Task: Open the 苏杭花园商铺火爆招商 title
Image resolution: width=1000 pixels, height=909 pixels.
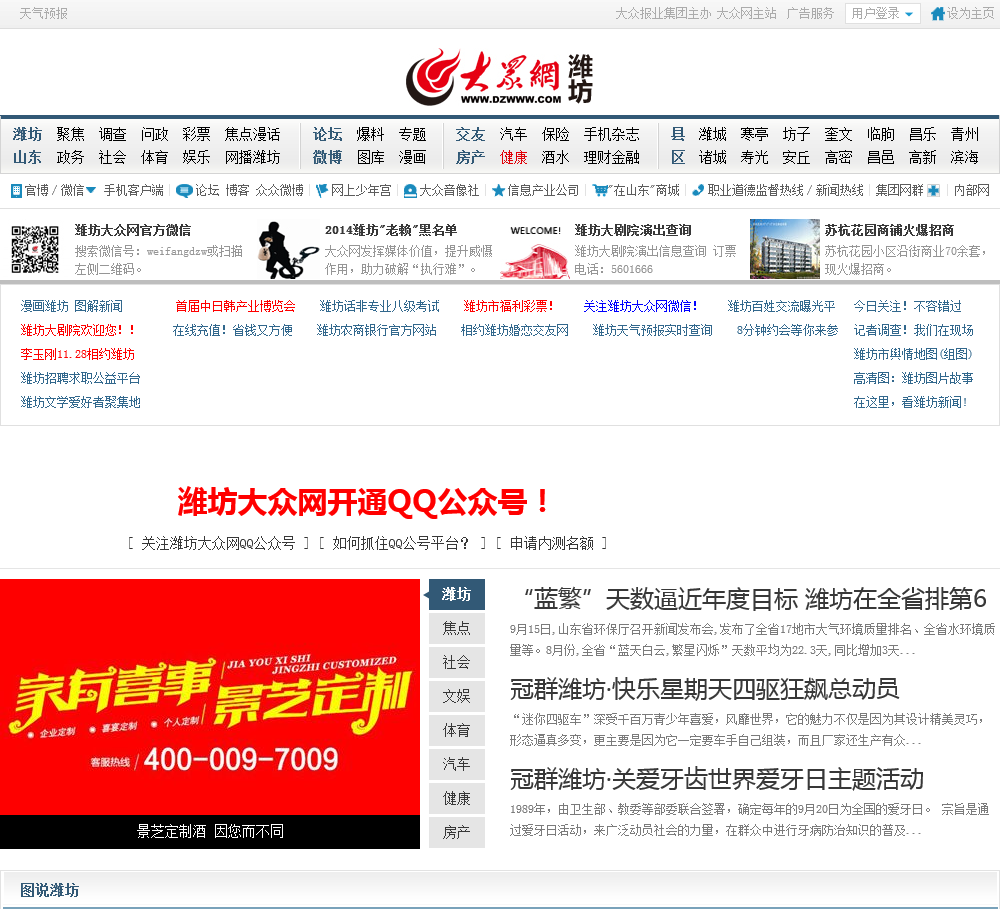Action: [x=889, y=230]
